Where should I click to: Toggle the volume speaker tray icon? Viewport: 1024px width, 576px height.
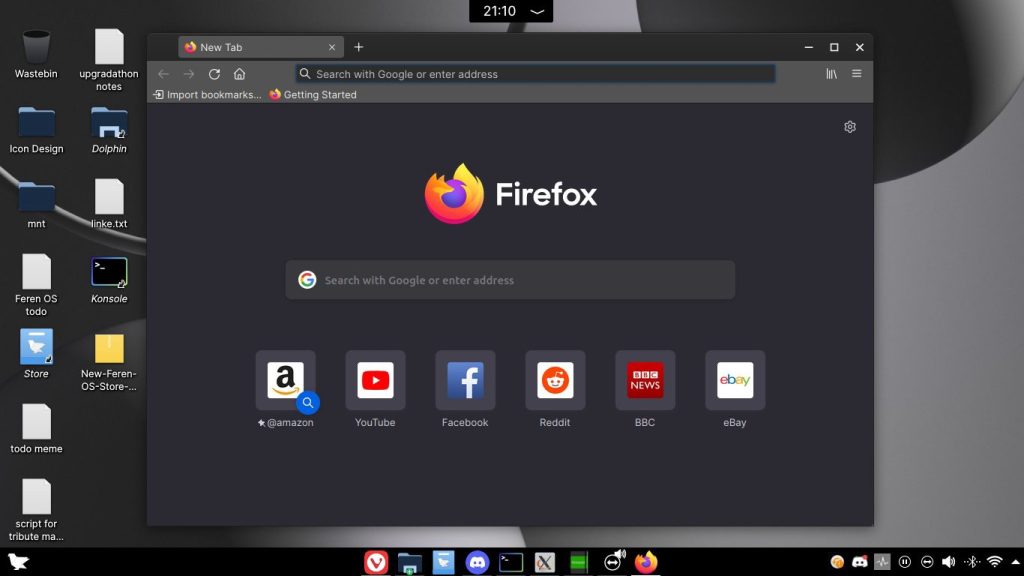pyautogui.click(x=948, y=562)
